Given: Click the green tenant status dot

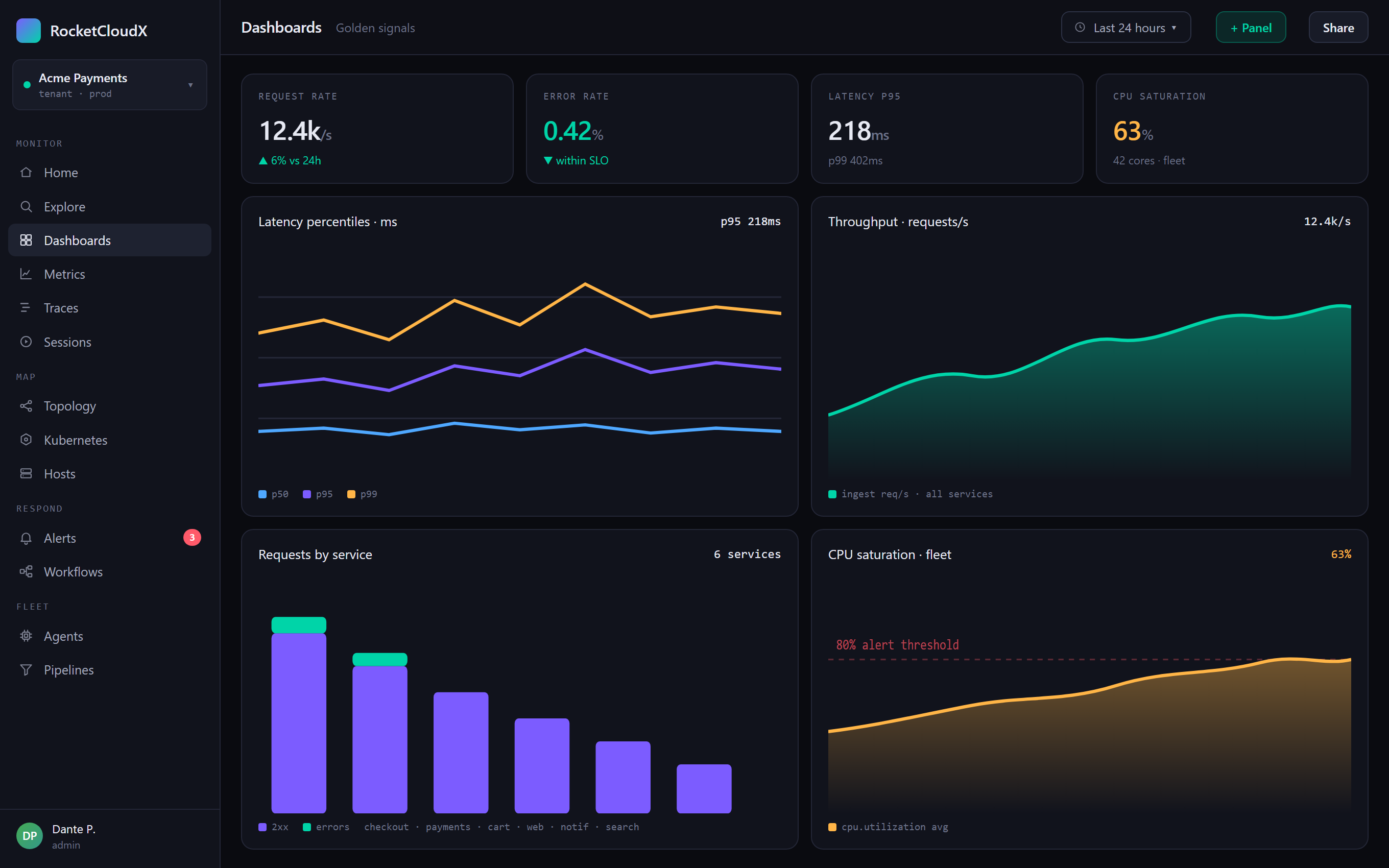Looking at the screenshot, I should [x=27, y=85].
